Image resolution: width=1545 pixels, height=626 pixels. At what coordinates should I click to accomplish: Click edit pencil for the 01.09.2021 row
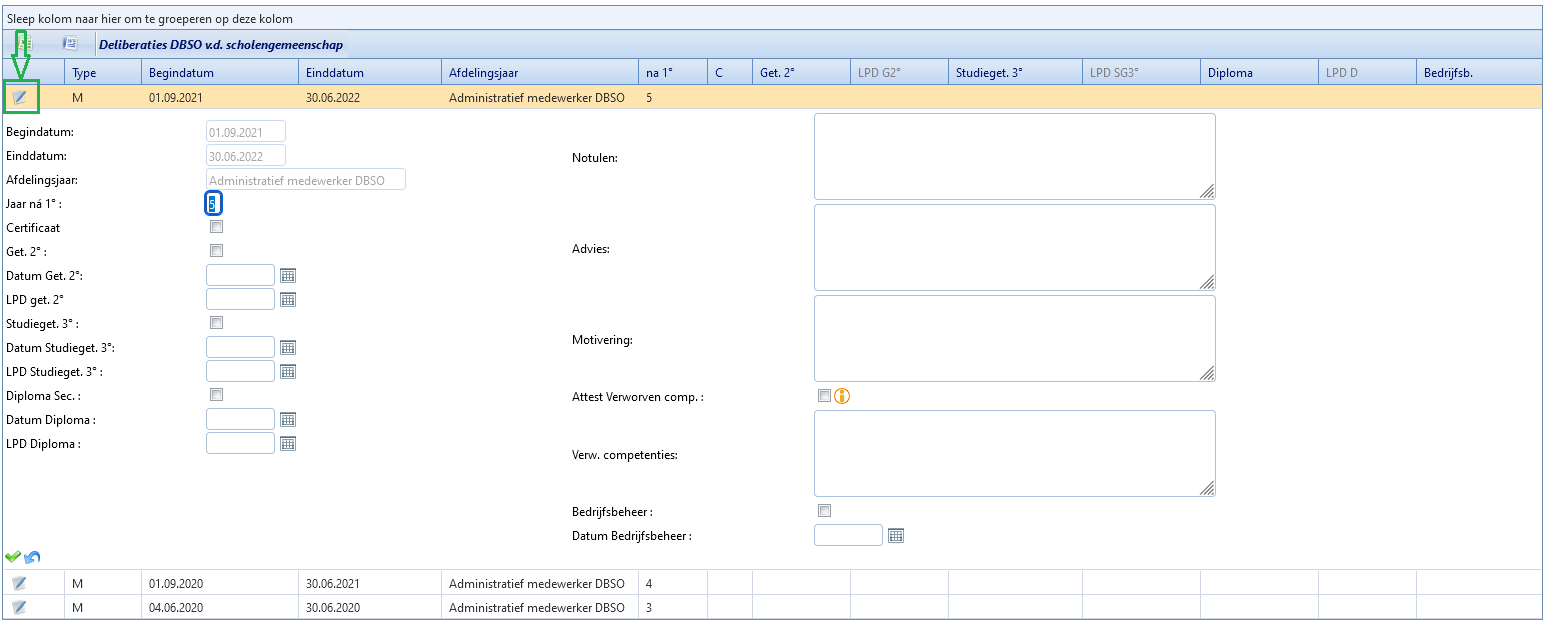tap(19, 97)
